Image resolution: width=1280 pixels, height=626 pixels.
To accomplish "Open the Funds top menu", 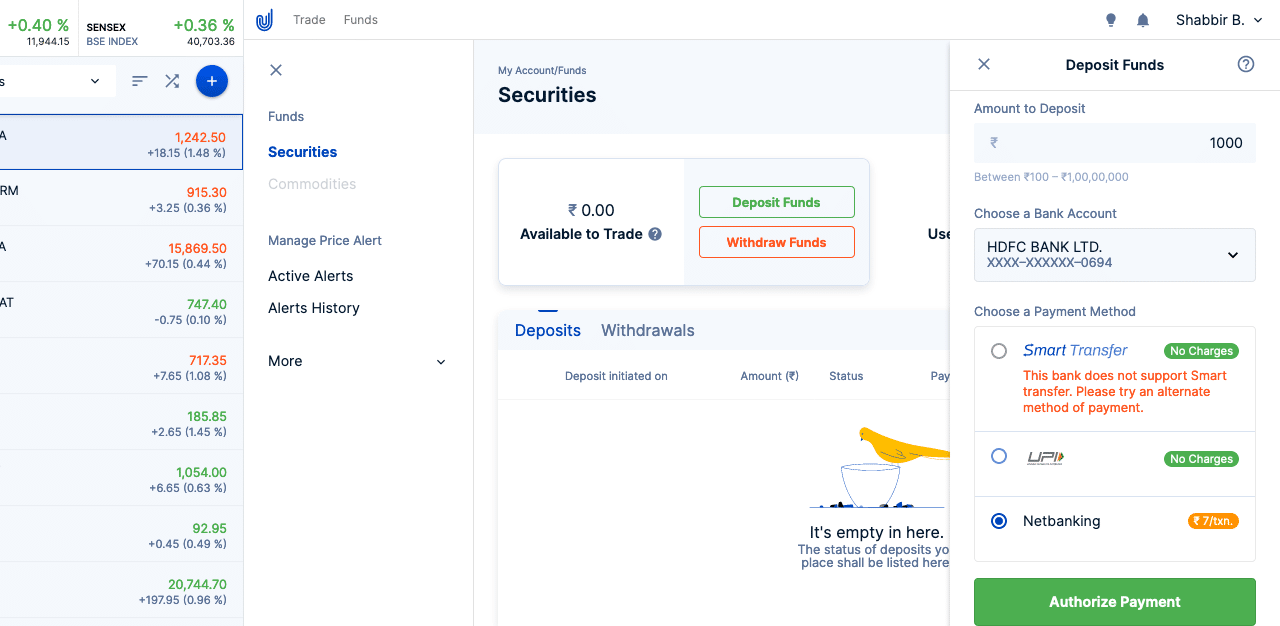I will [360, 20].
